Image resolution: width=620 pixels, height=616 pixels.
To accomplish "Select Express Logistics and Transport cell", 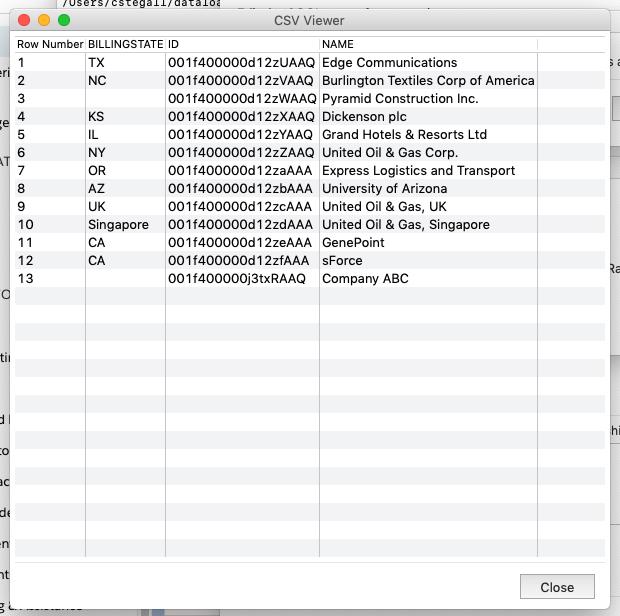I will pos(428,170).
